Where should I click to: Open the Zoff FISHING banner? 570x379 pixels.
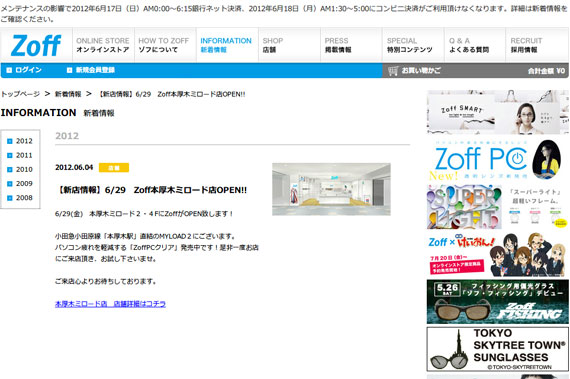[498, 302]
